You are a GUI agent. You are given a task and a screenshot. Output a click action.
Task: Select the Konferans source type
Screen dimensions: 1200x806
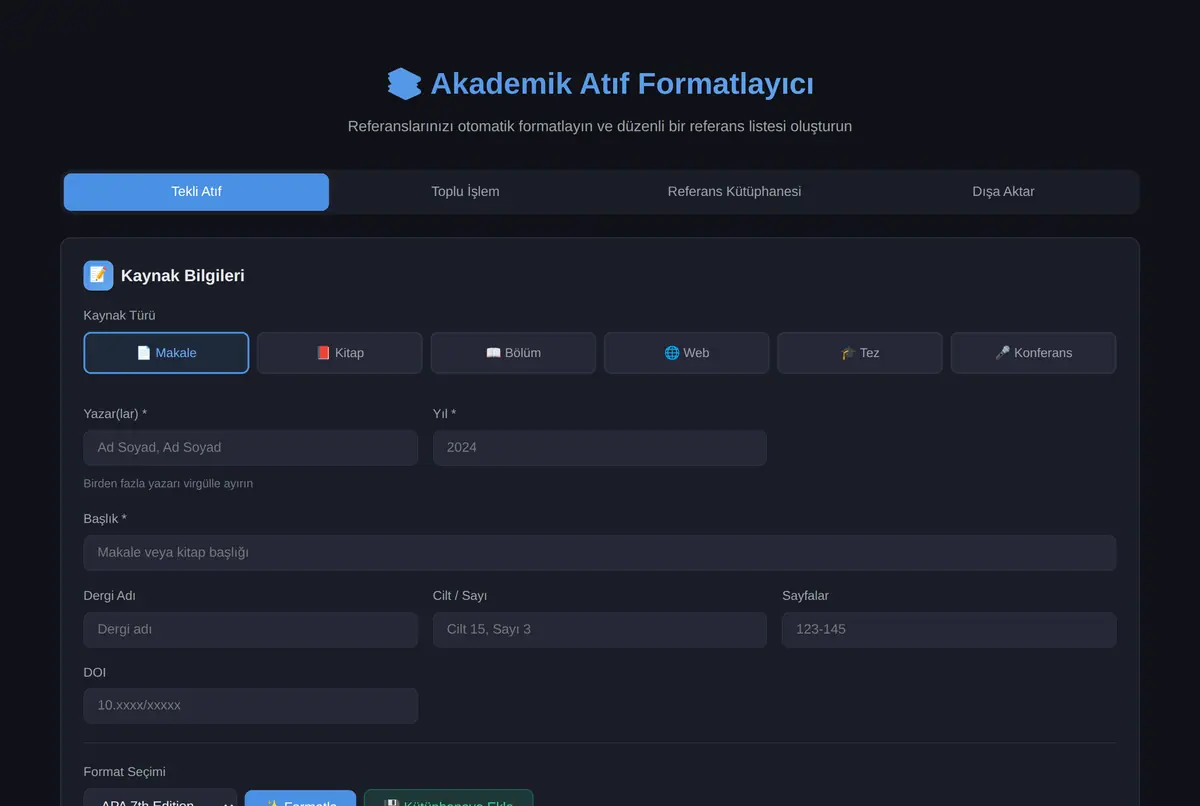(1033, 353)
